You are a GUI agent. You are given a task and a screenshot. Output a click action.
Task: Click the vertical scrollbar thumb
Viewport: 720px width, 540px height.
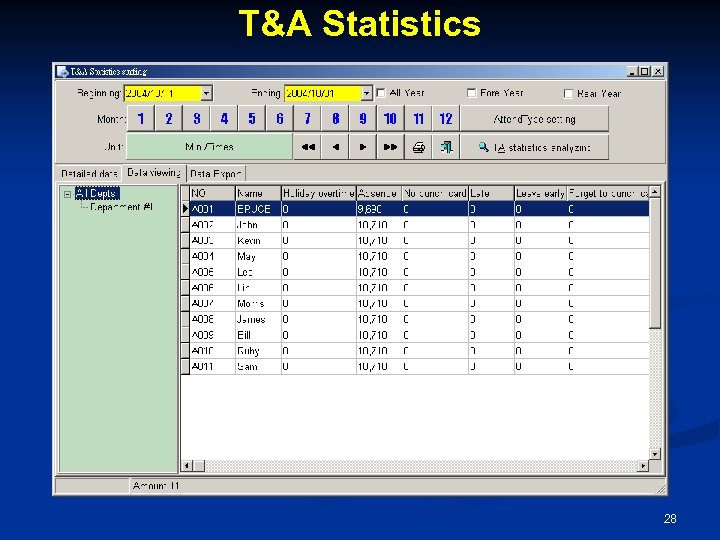click(655, 263)
